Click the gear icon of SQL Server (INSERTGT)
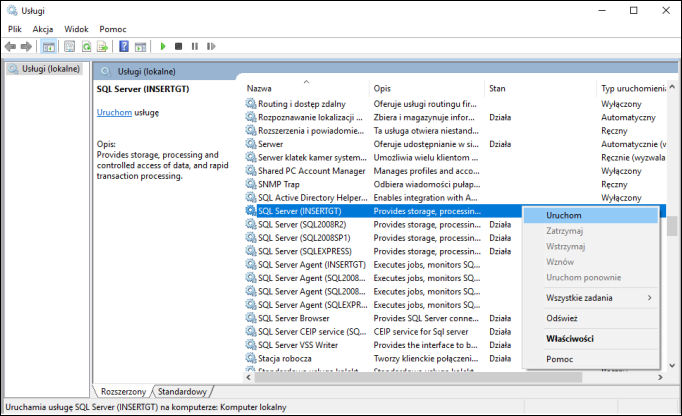 pos(251,211)
